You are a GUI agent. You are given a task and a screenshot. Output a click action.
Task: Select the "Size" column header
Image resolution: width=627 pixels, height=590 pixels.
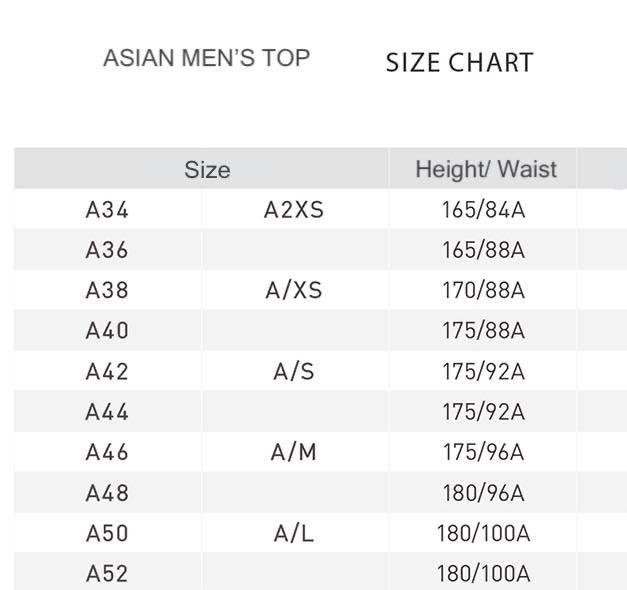(207, 170)
